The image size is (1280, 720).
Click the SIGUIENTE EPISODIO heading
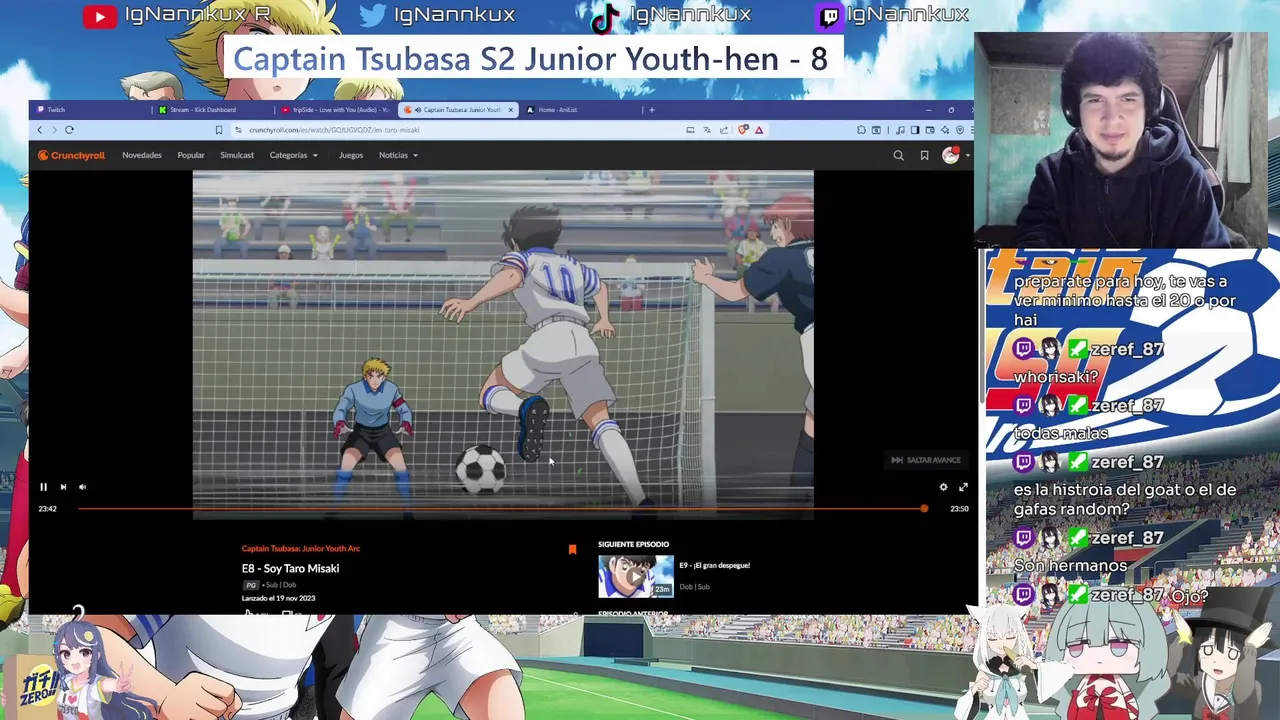click(633, 544)
